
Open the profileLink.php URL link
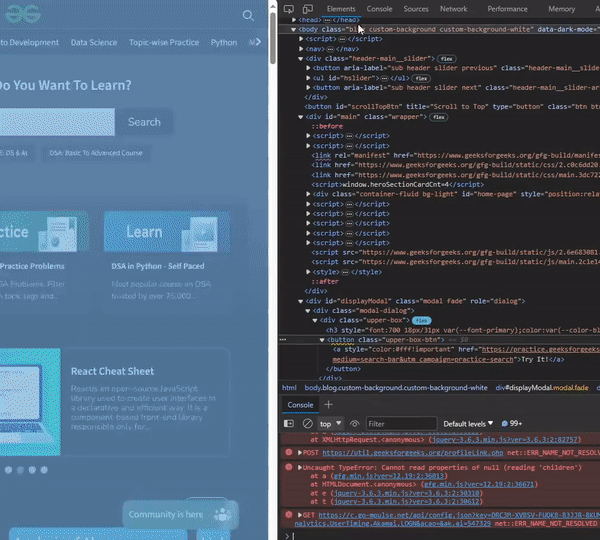[412, 453]
